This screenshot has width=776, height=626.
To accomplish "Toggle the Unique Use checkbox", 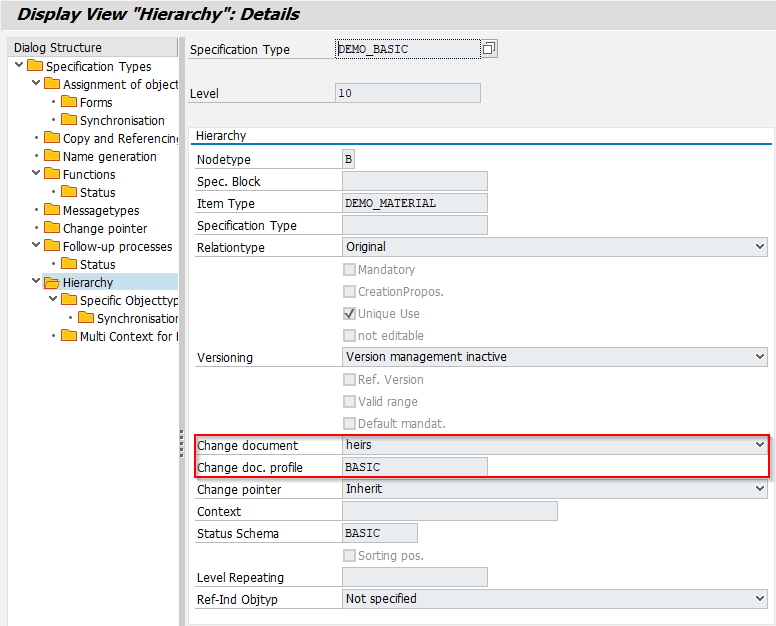I will click(349, 314).
